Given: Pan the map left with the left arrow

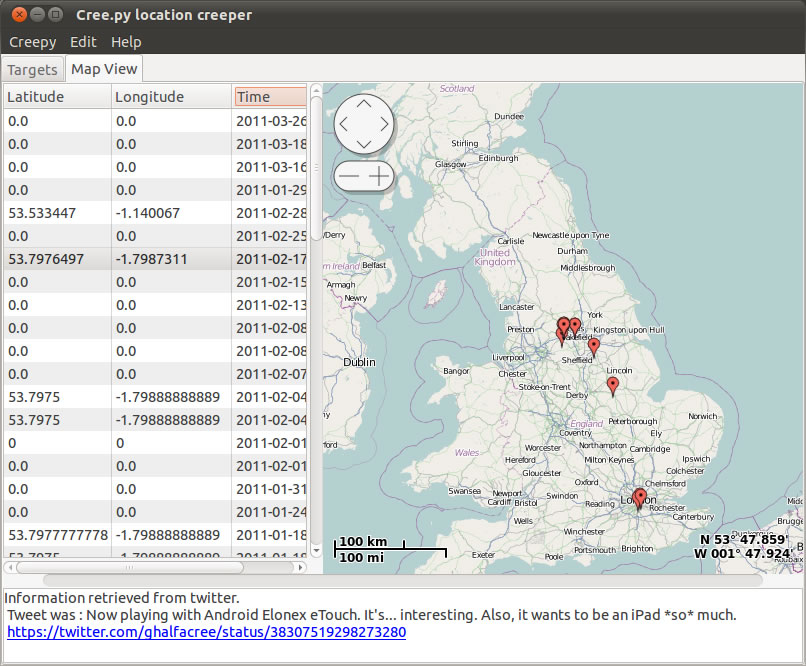Looking at the screenshot, I should [x=345, y=125].
